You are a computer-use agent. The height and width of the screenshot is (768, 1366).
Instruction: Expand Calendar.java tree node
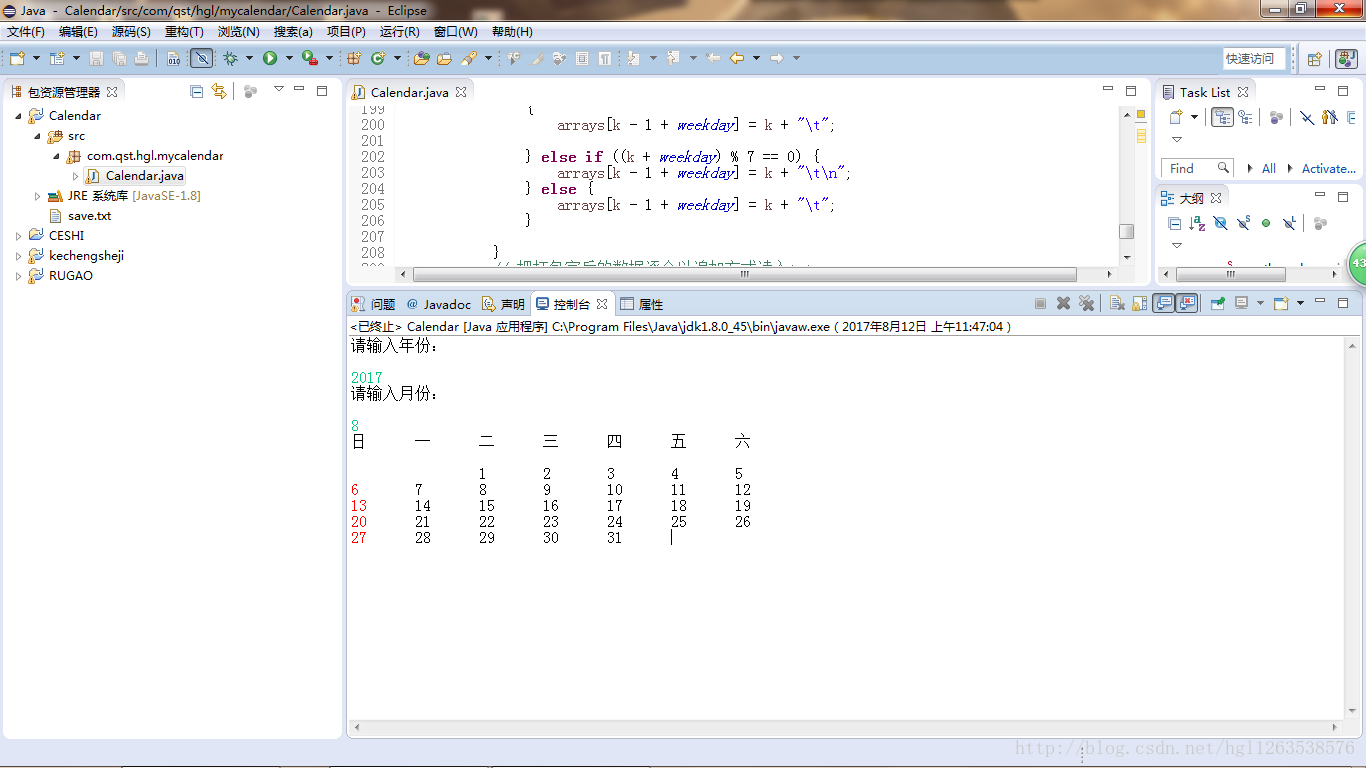pyautogui.click(x=75, y=176)
